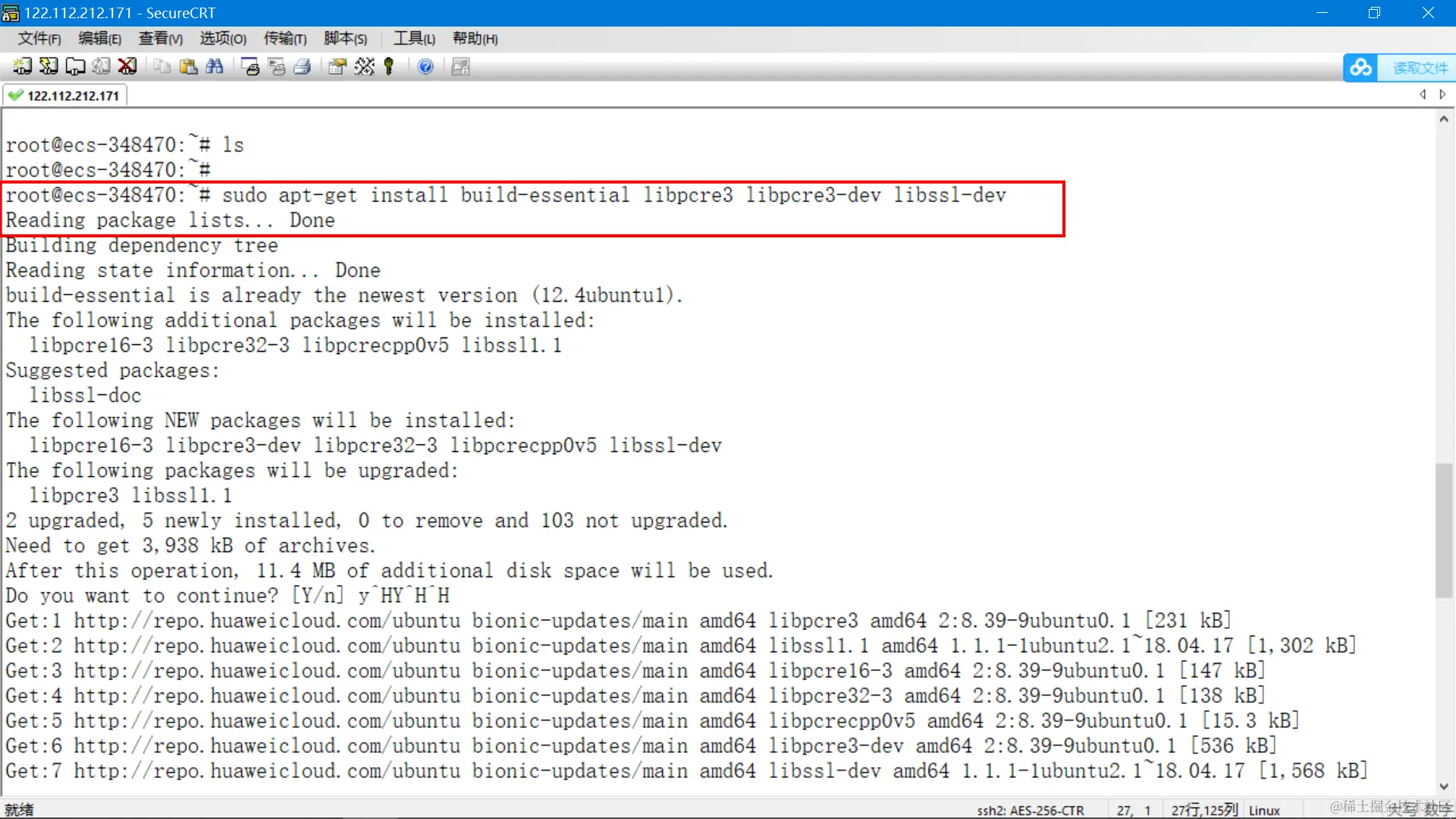Click the Paste clipboard icon

click(188, 67)
